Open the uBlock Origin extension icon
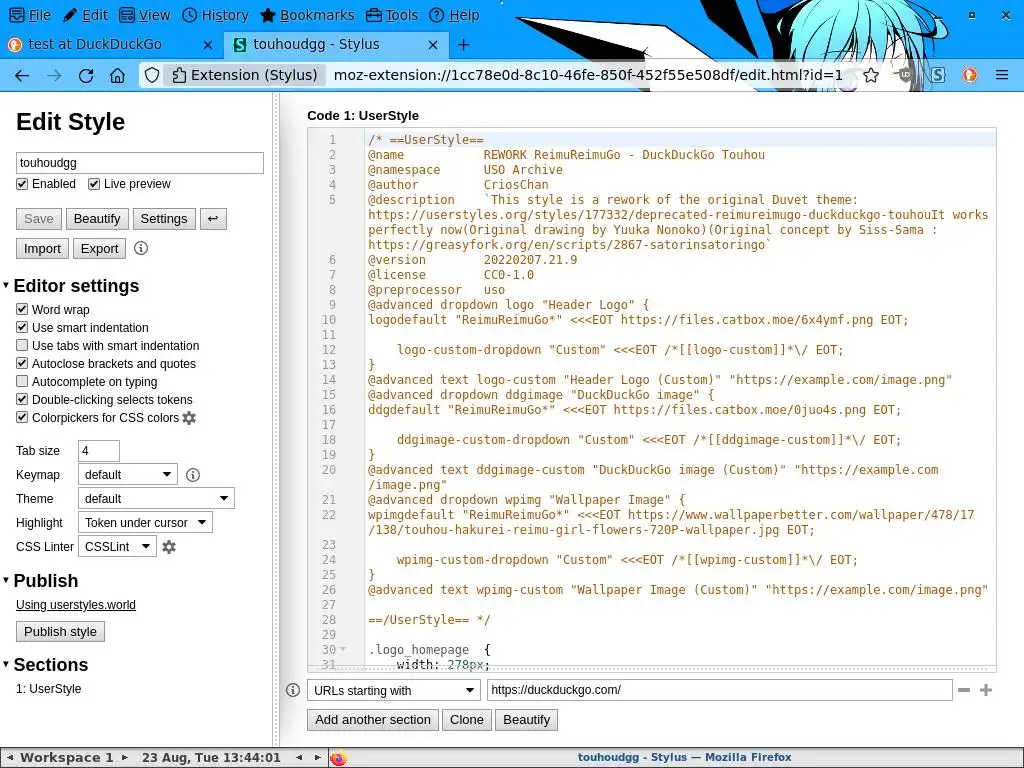This screenshot has width=1024, height=768. tap(905, 76)
